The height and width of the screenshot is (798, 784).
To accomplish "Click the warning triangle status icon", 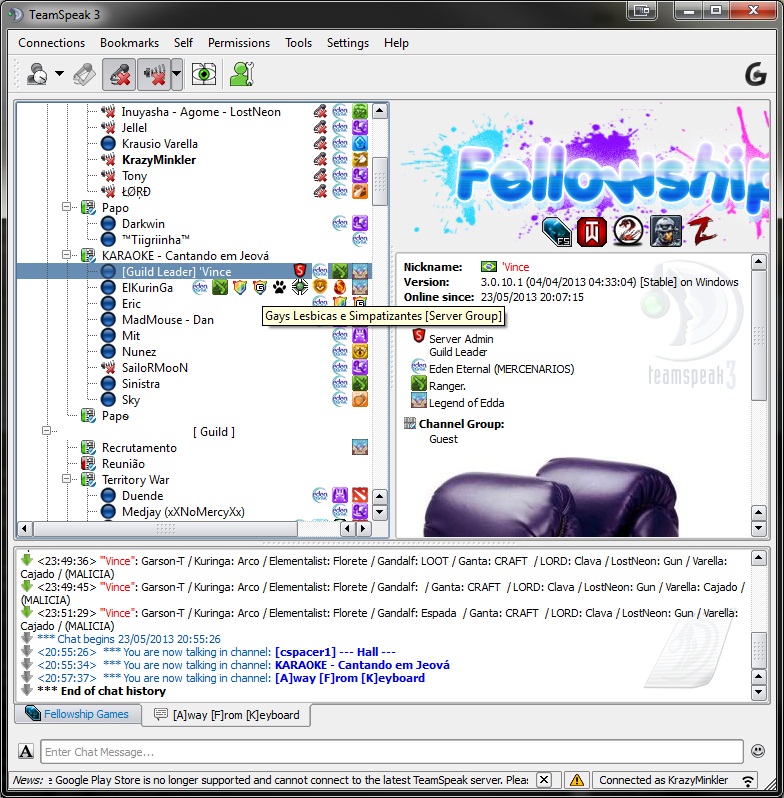I will (x=577, y=780).
